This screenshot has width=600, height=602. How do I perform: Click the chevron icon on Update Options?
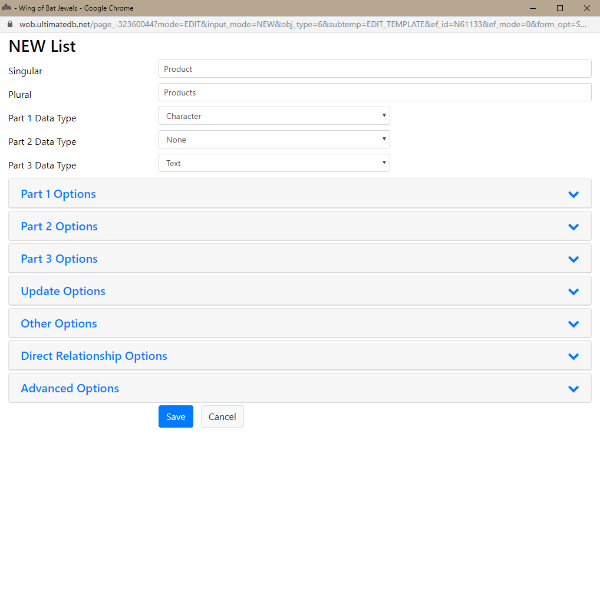coord(574,291)
